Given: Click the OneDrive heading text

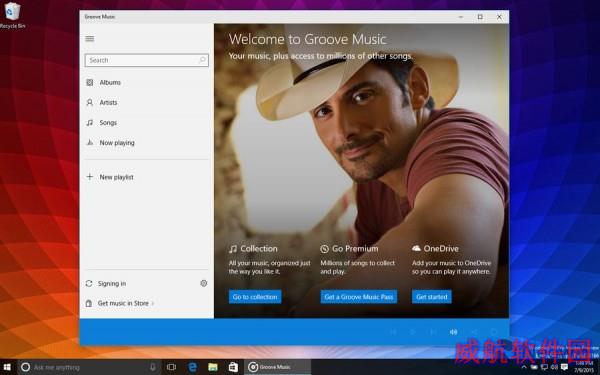Looking at the screenshot, I should [441, 249].
